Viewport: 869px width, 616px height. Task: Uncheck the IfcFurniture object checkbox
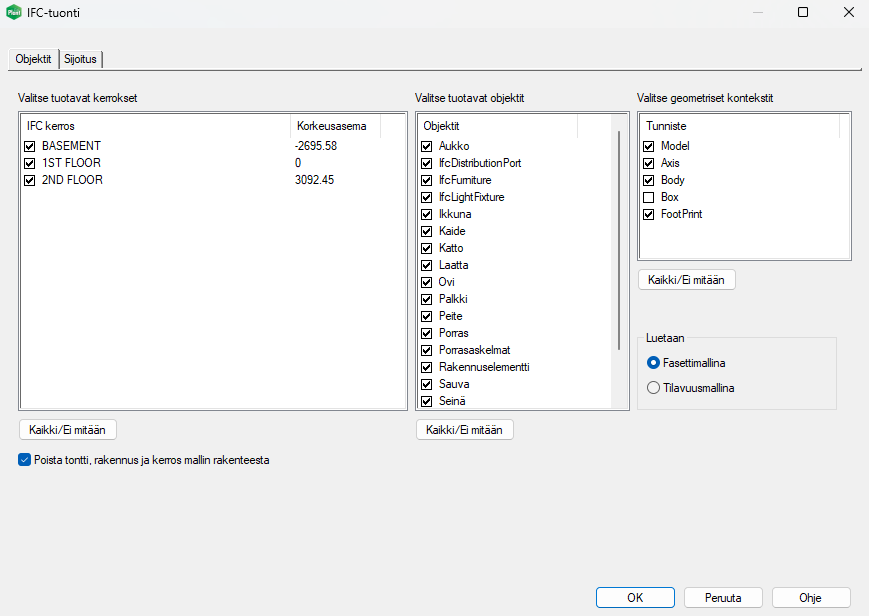click(x=427, y=180)
